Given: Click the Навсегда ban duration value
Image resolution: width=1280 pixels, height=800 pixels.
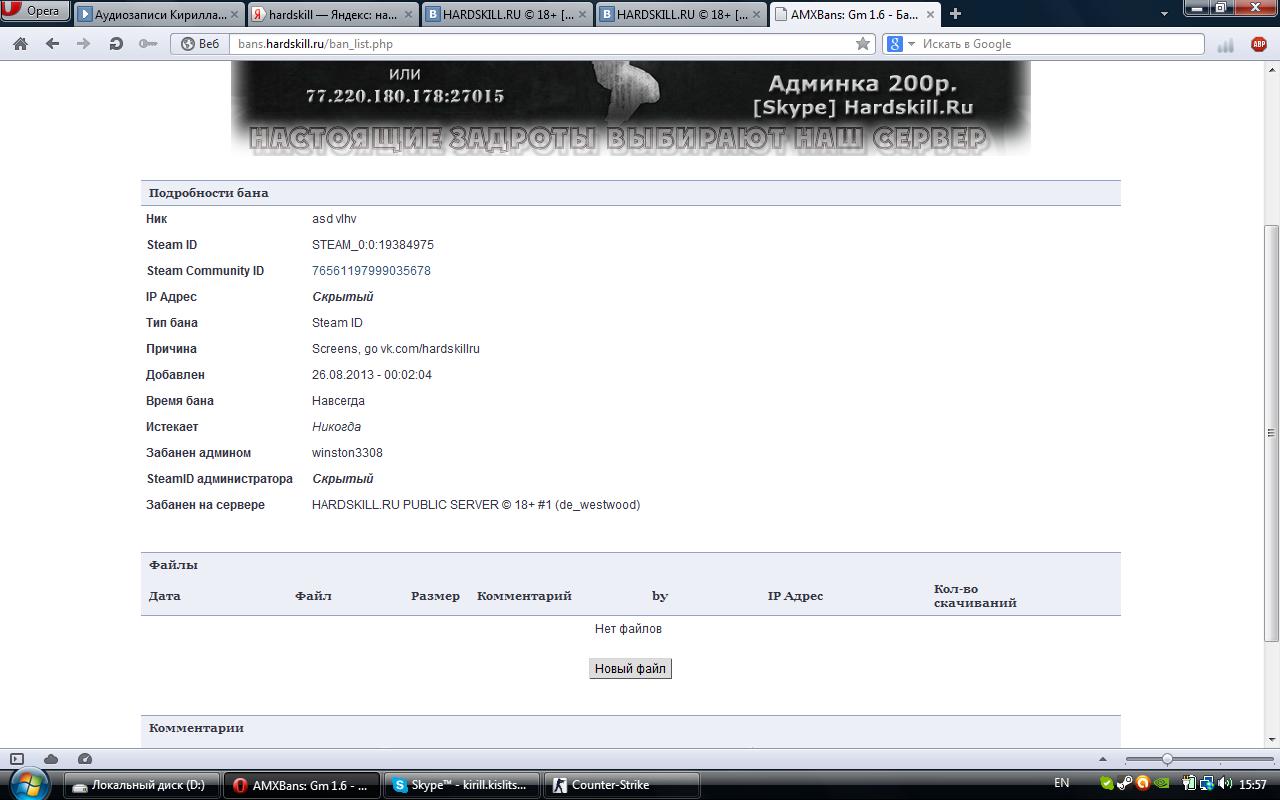Looking at the screenshot, I should [x=338, y=401].
